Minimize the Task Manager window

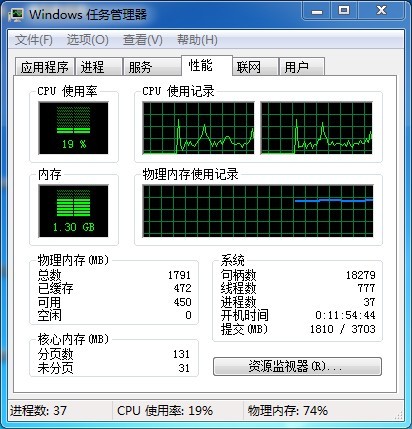pos(317,11)
